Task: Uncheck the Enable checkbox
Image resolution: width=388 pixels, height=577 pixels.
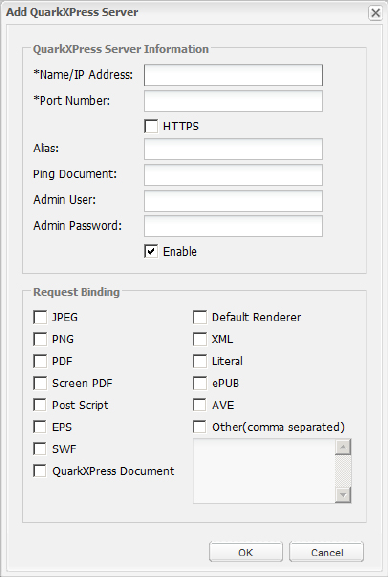Action: [151, 251]
